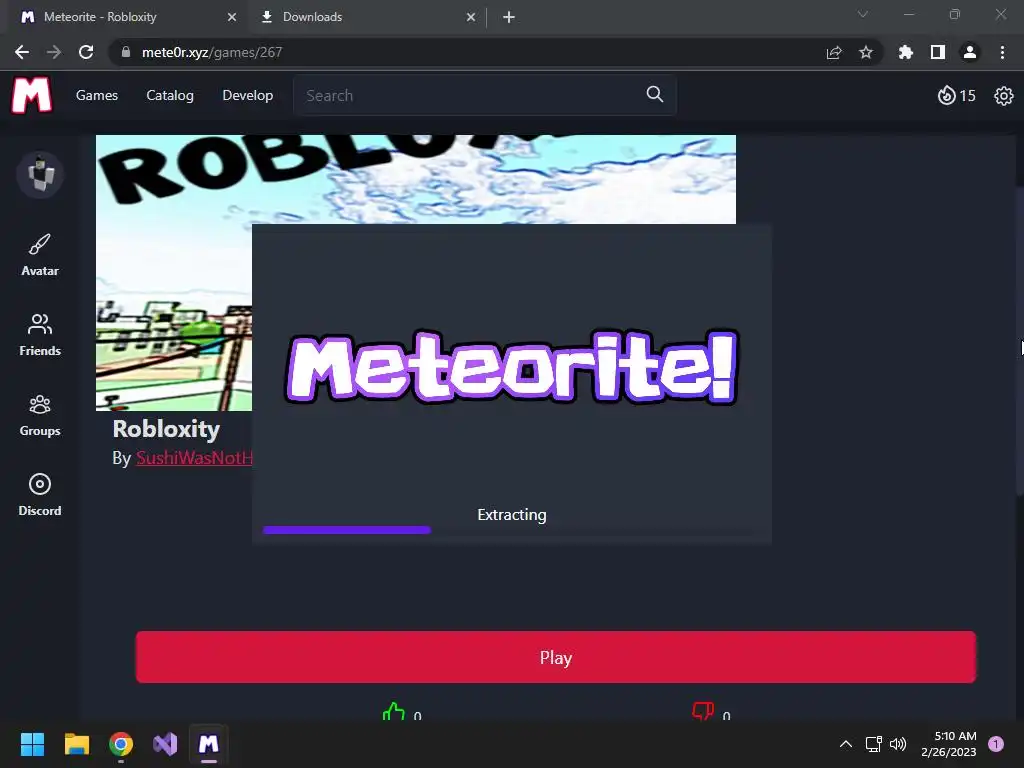
Task: Select the Meteorite launcher taskbar icon
Action: pyautogui.click(x=208, y=744)
